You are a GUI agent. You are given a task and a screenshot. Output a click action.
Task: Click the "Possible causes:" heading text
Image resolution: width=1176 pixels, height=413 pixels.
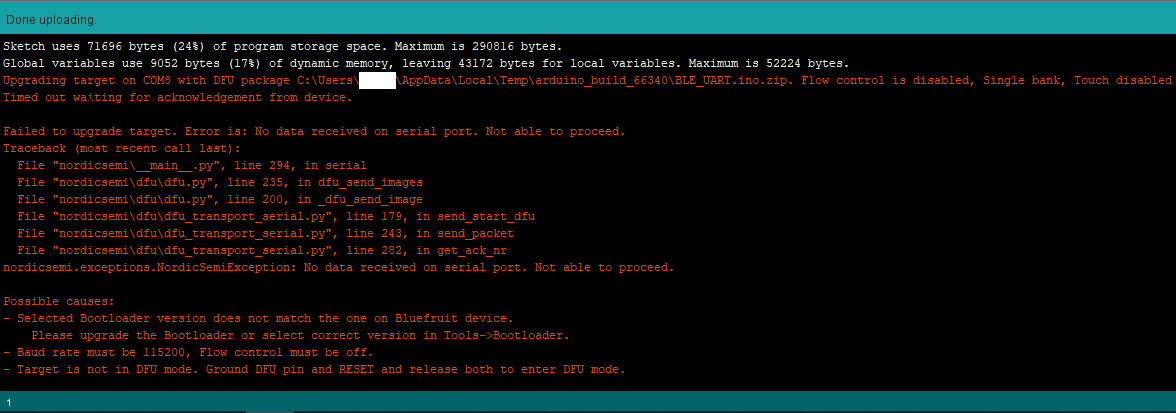tap(59, 301)
